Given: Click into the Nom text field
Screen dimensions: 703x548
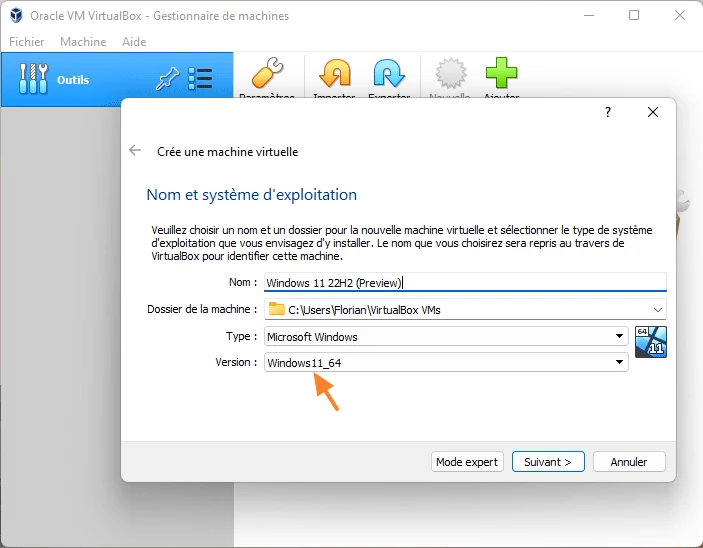Looking at the screenshot, I should coord(465,283).
